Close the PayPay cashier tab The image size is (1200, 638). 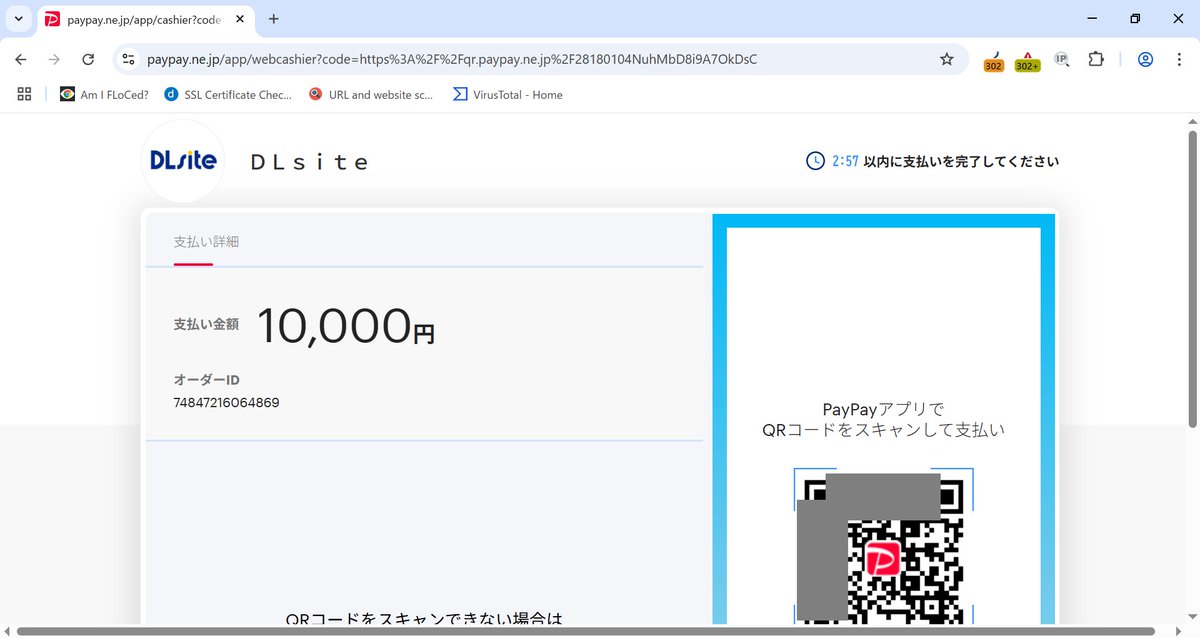241,19
